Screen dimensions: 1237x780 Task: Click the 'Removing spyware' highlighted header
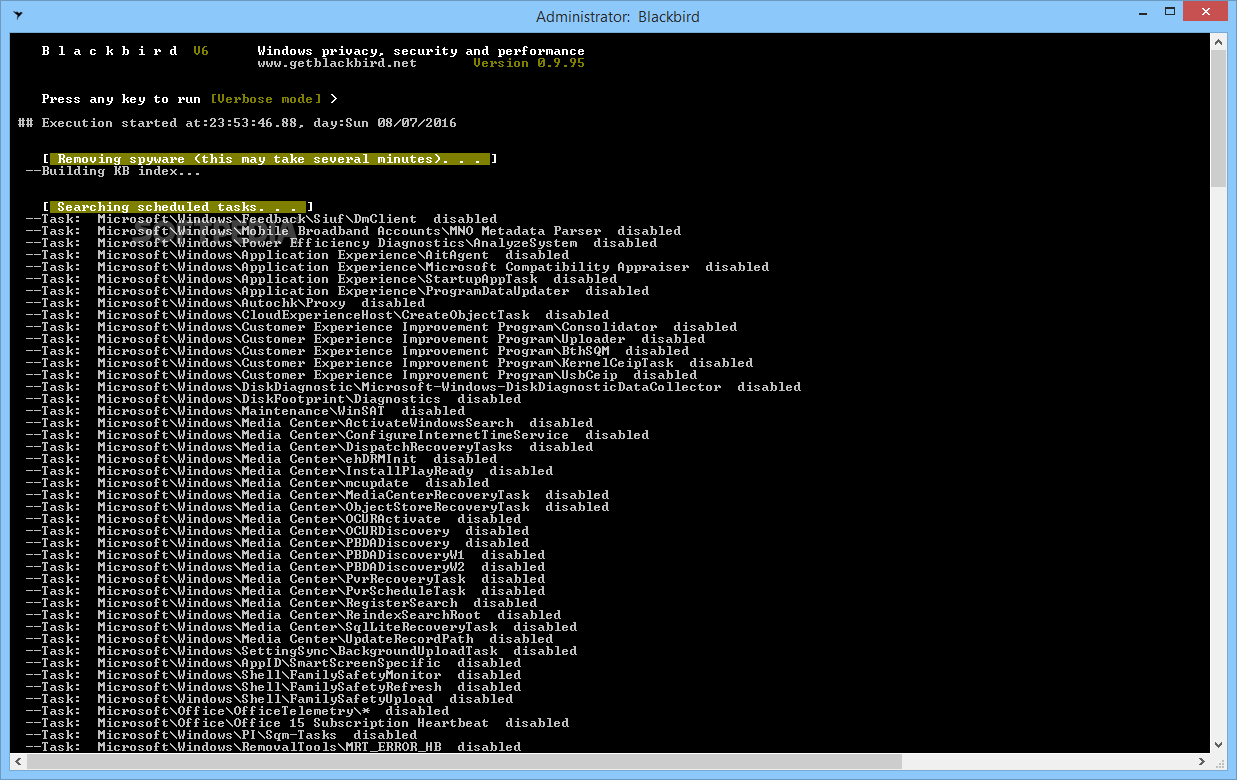pyautogui.click(x=270, y=159)
